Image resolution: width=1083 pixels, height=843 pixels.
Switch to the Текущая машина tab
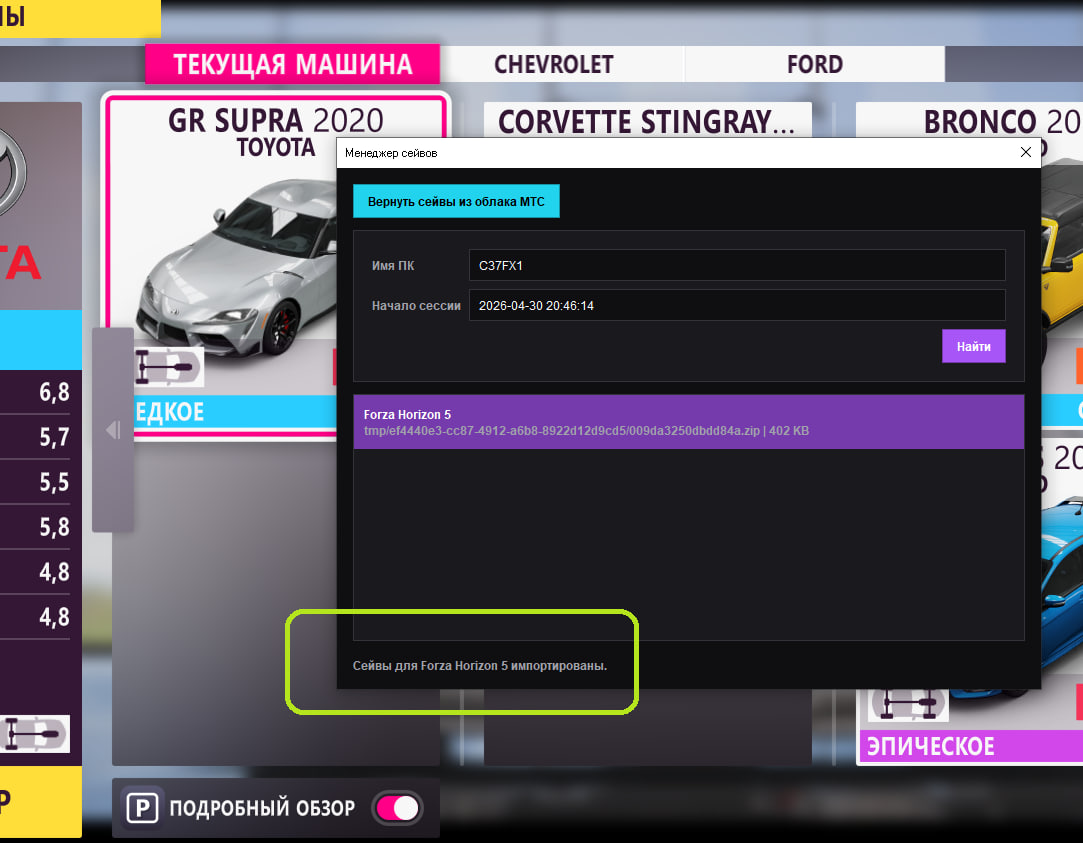coord(292,64)
